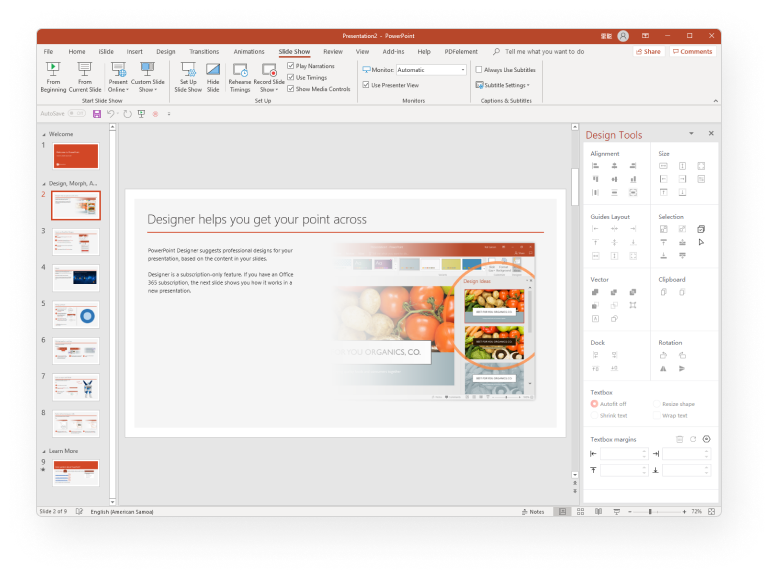Switch the AutoSave toggle on
The width and height of the screenshot is (774, 577).
(x=77, y=114)
